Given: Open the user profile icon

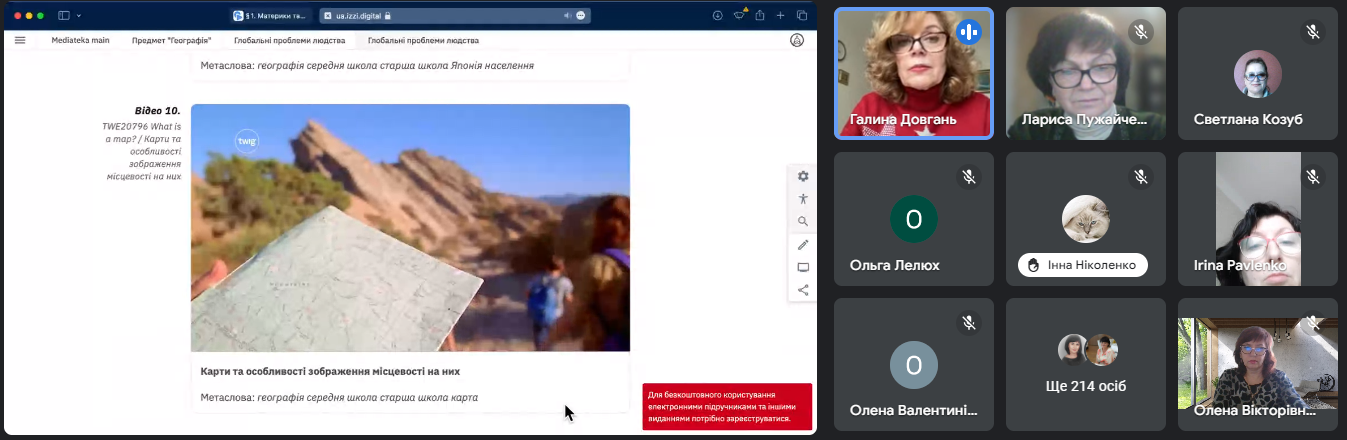Looking at the screenshot, I should (797, 40).
